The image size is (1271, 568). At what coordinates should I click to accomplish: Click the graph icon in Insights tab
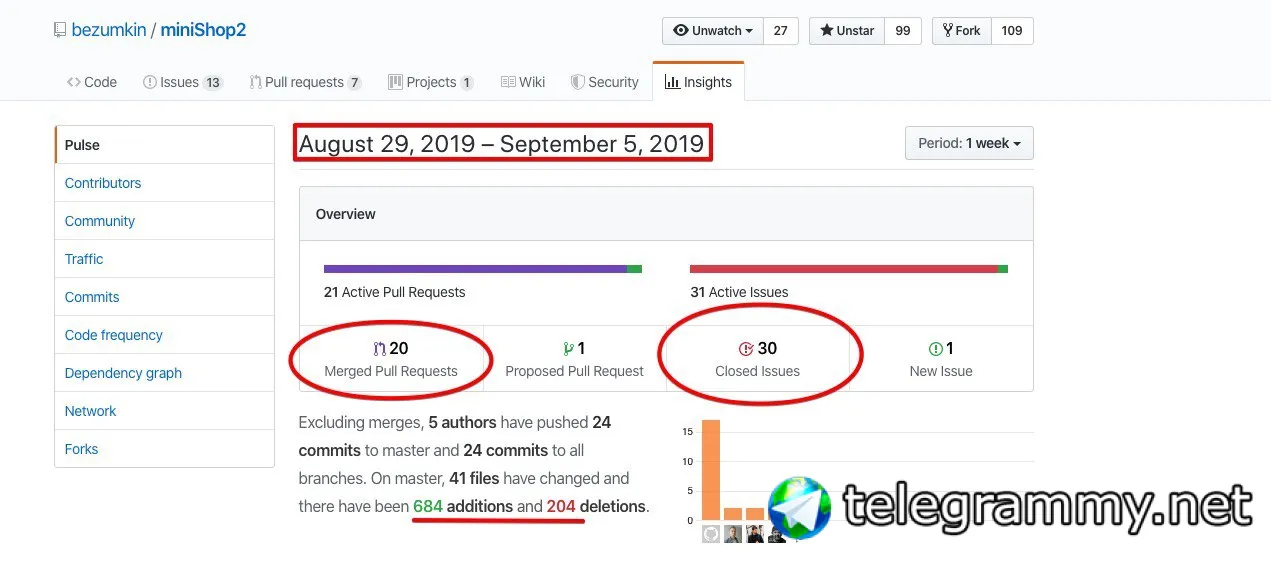(x=672, y=82)
